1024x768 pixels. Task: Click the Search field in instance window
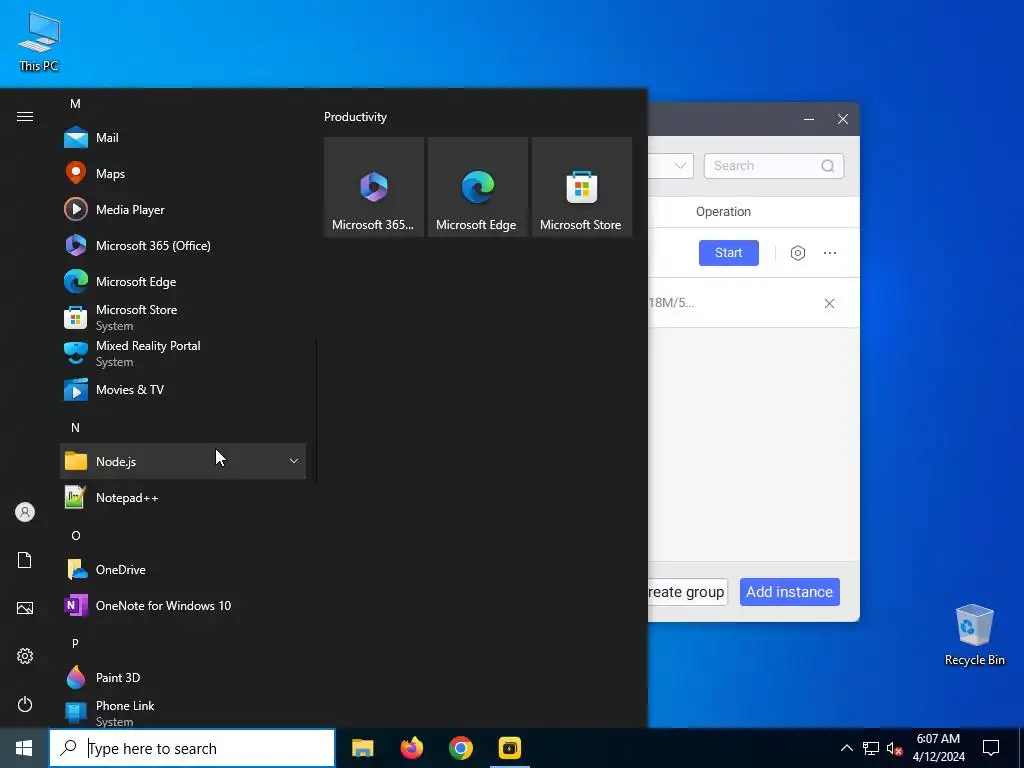[773, 166]
